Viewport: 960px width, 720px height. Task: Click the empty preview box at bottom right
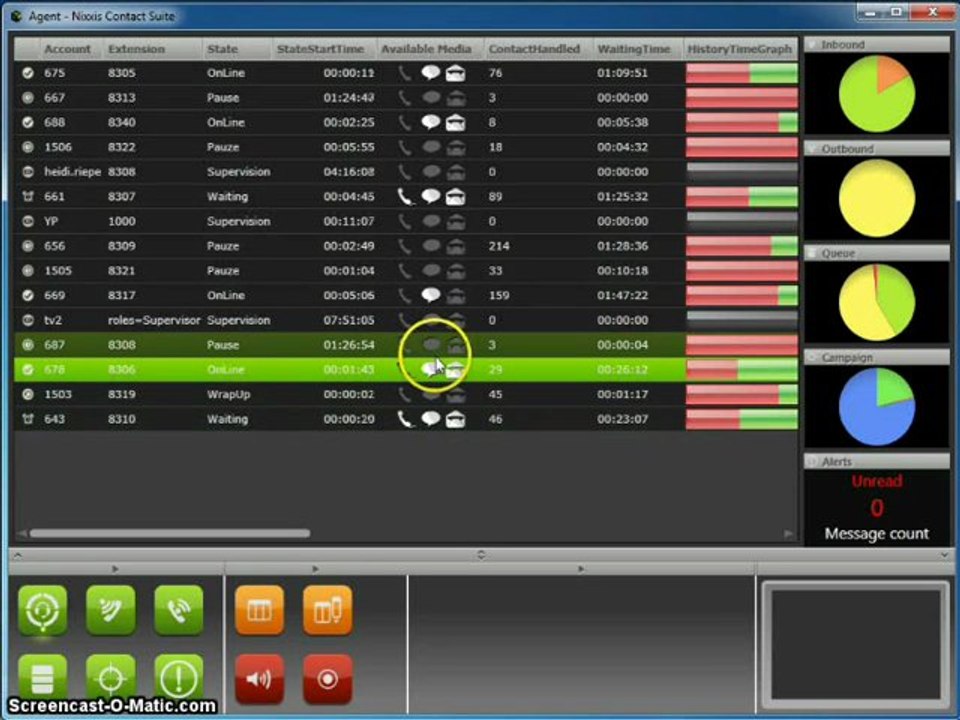(855, 643)
